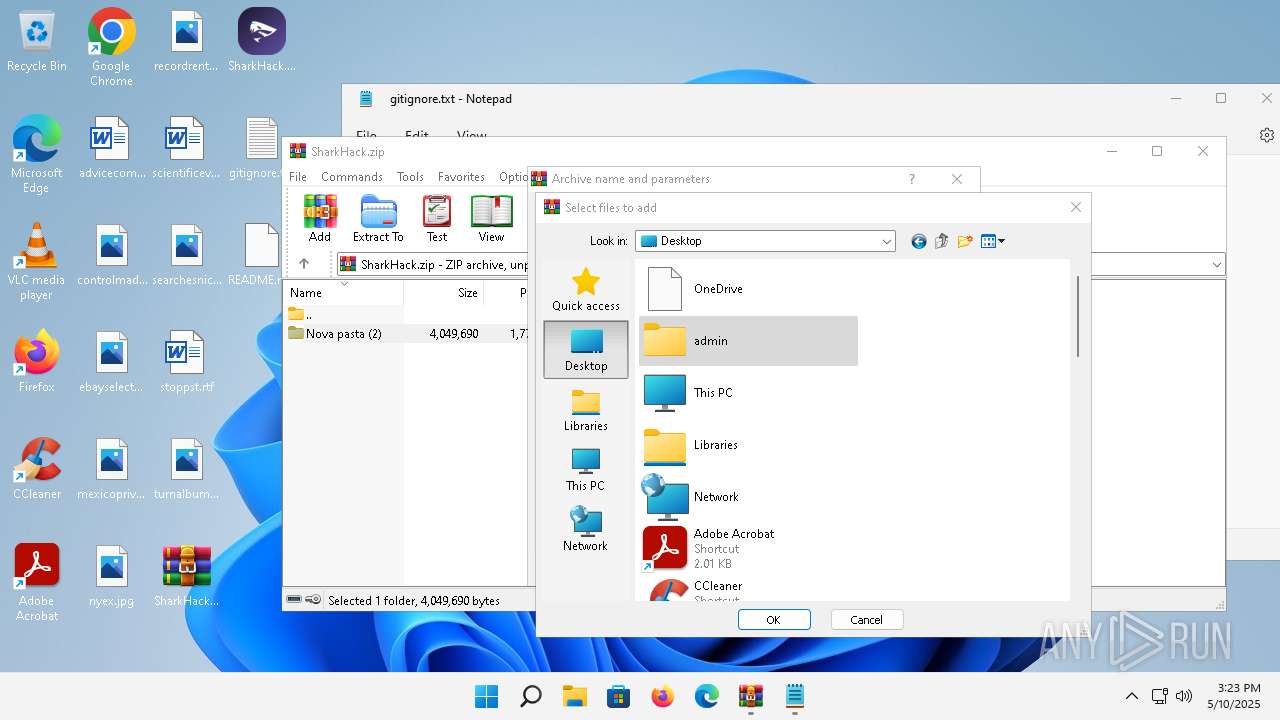1280x720 pixels.
Task: Click the up-one-level folder icon in the dialog
Action: click(x=941, y=241)
